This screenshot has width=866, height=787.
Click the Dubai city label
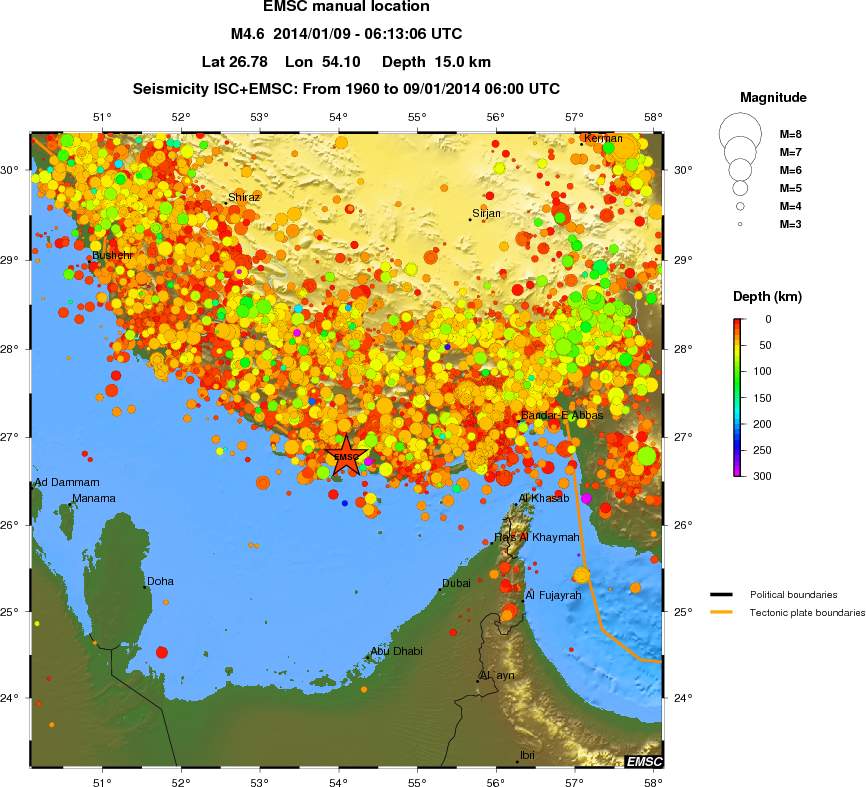456,583
